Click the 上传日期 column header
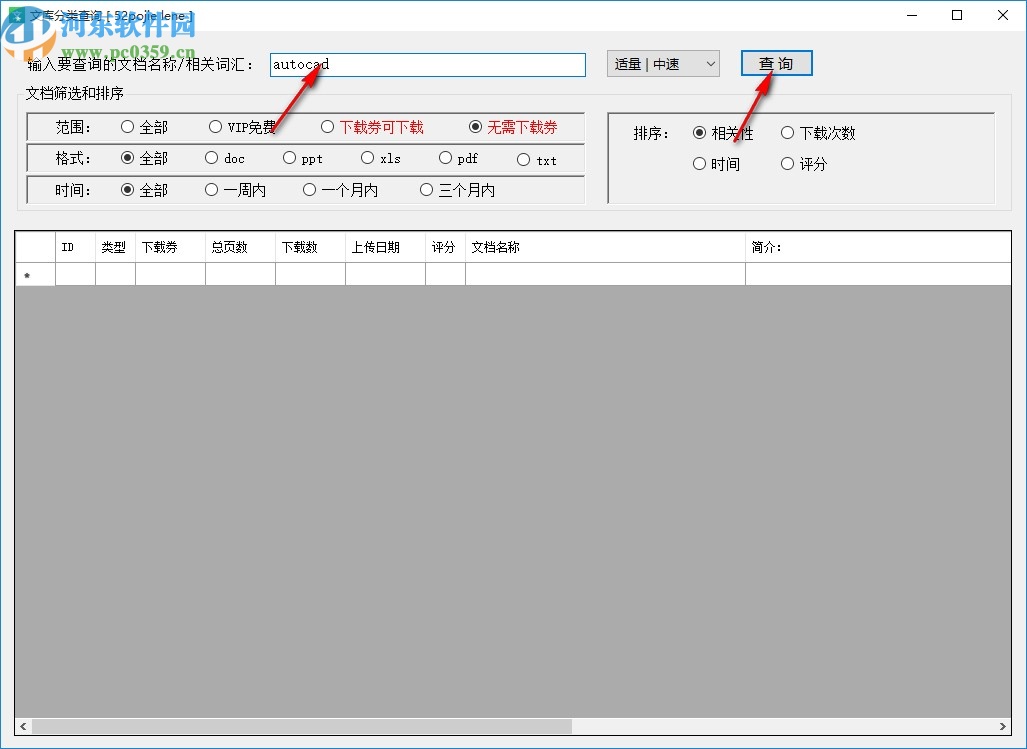Viewport: 1027px width, 749px height. [x=385, y=247]
